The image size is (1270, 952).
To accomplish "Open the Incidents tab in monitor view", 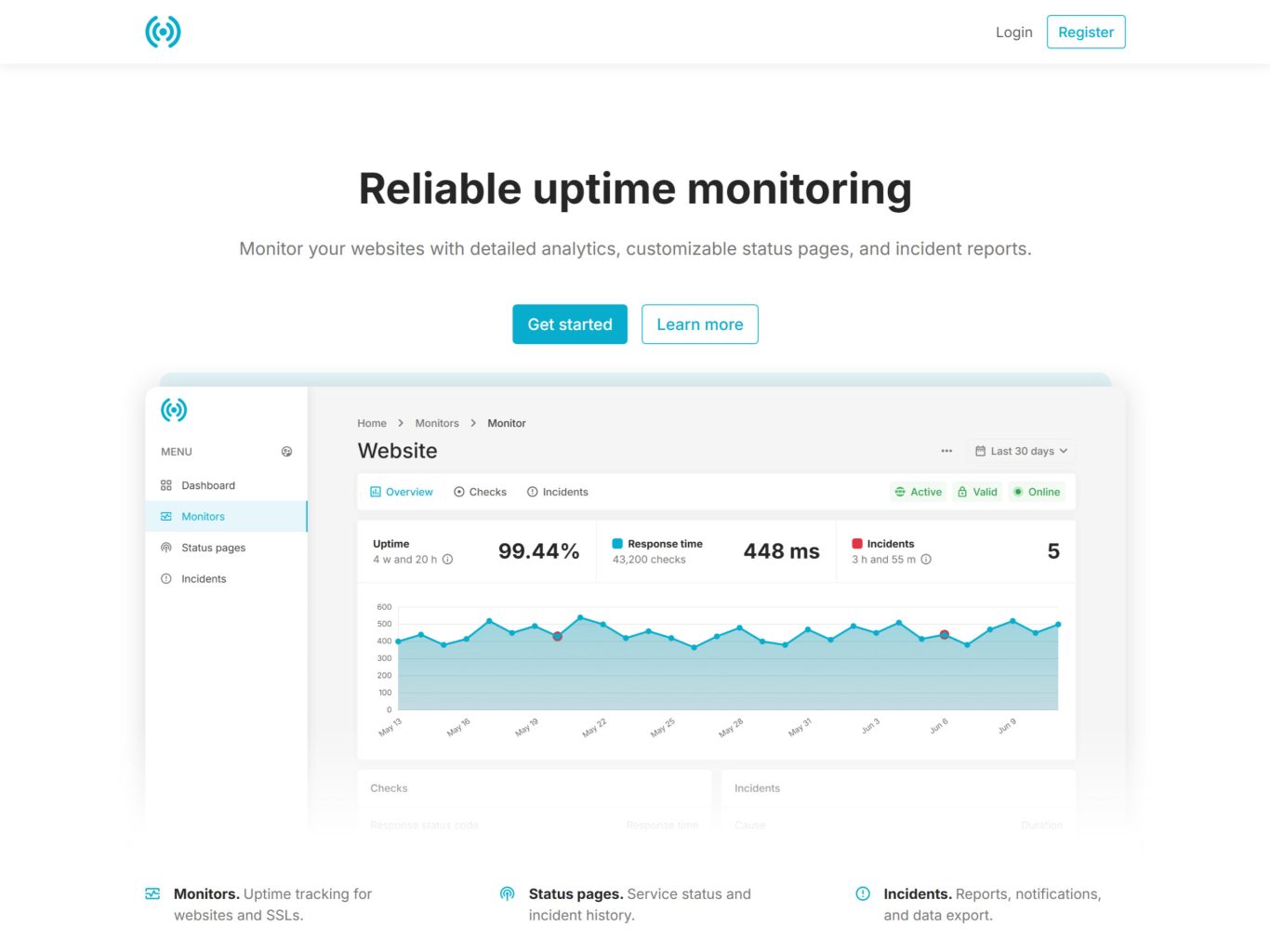I will click(558, 492).
